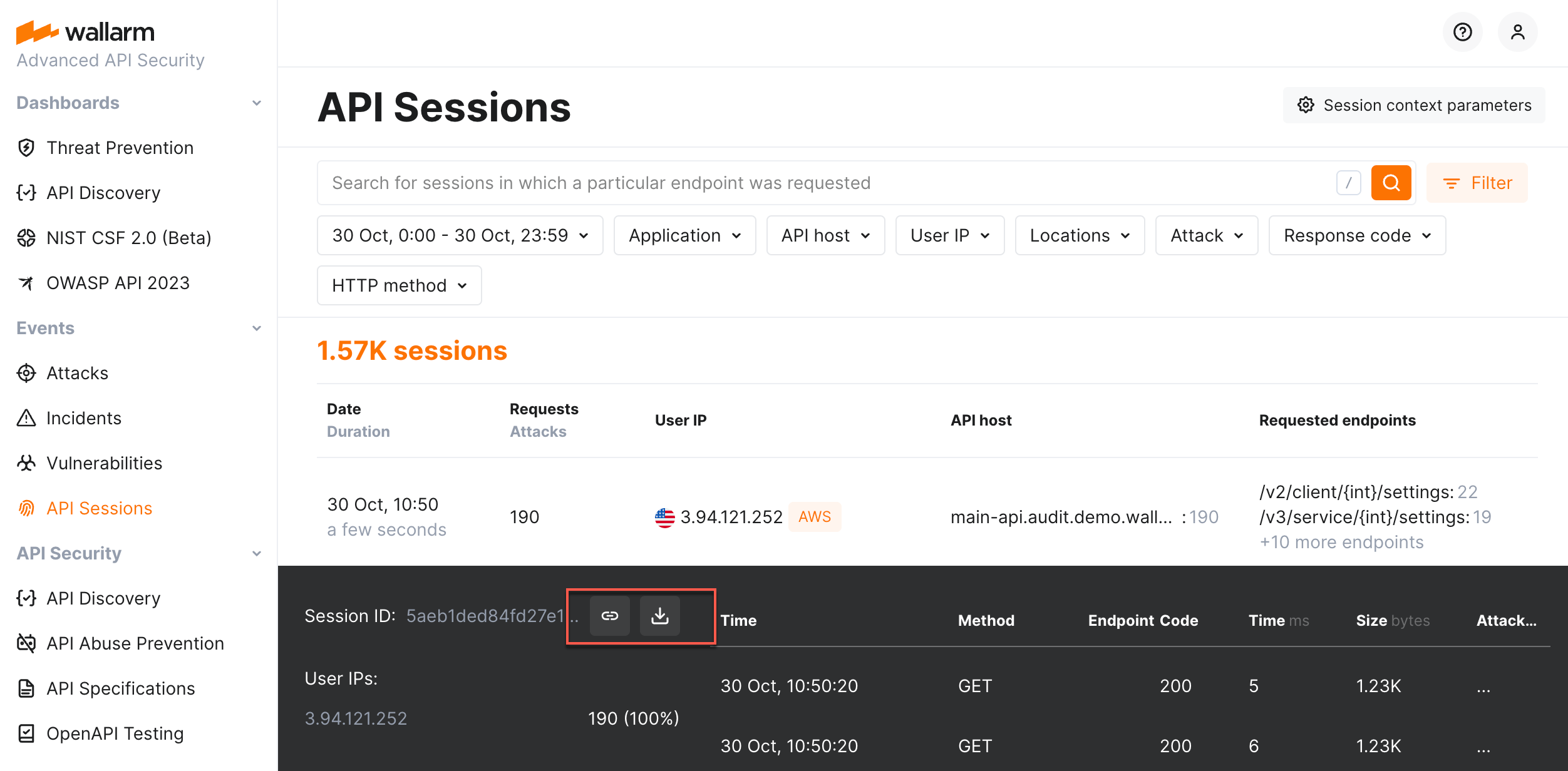Click the 3.94.121.252 user IP link
This screenshot has height=771, width=1568.
click(x=356, y=718)
